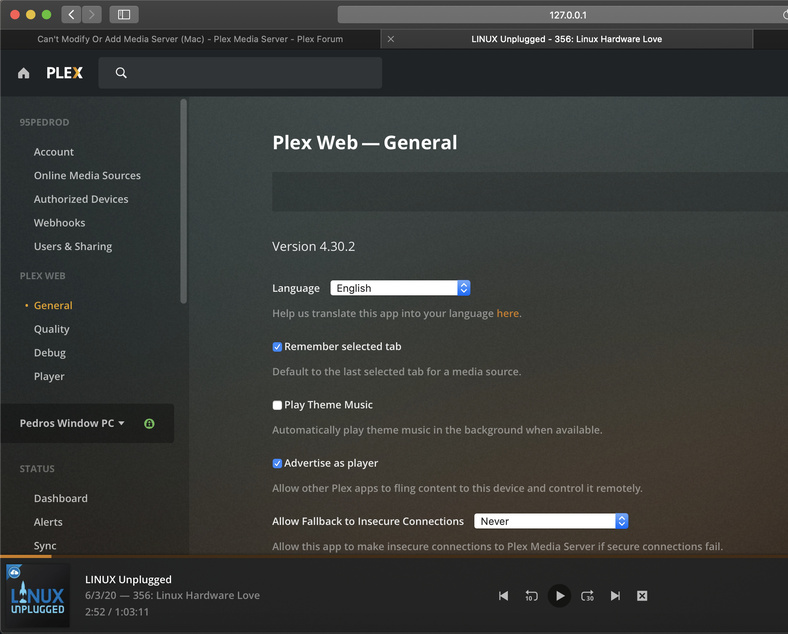Image resolution: width=788 pixels, height=634 pixels.
Task: Open Authorized Devices settings
Action: tap(81, 199)
